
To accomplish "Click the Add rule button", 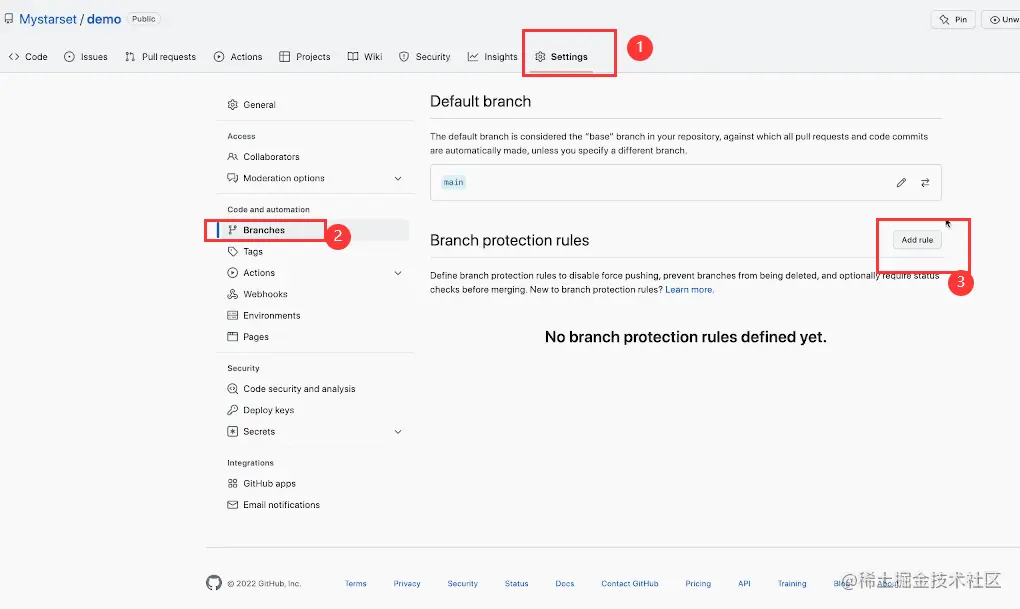I will [x=917, y=240].
